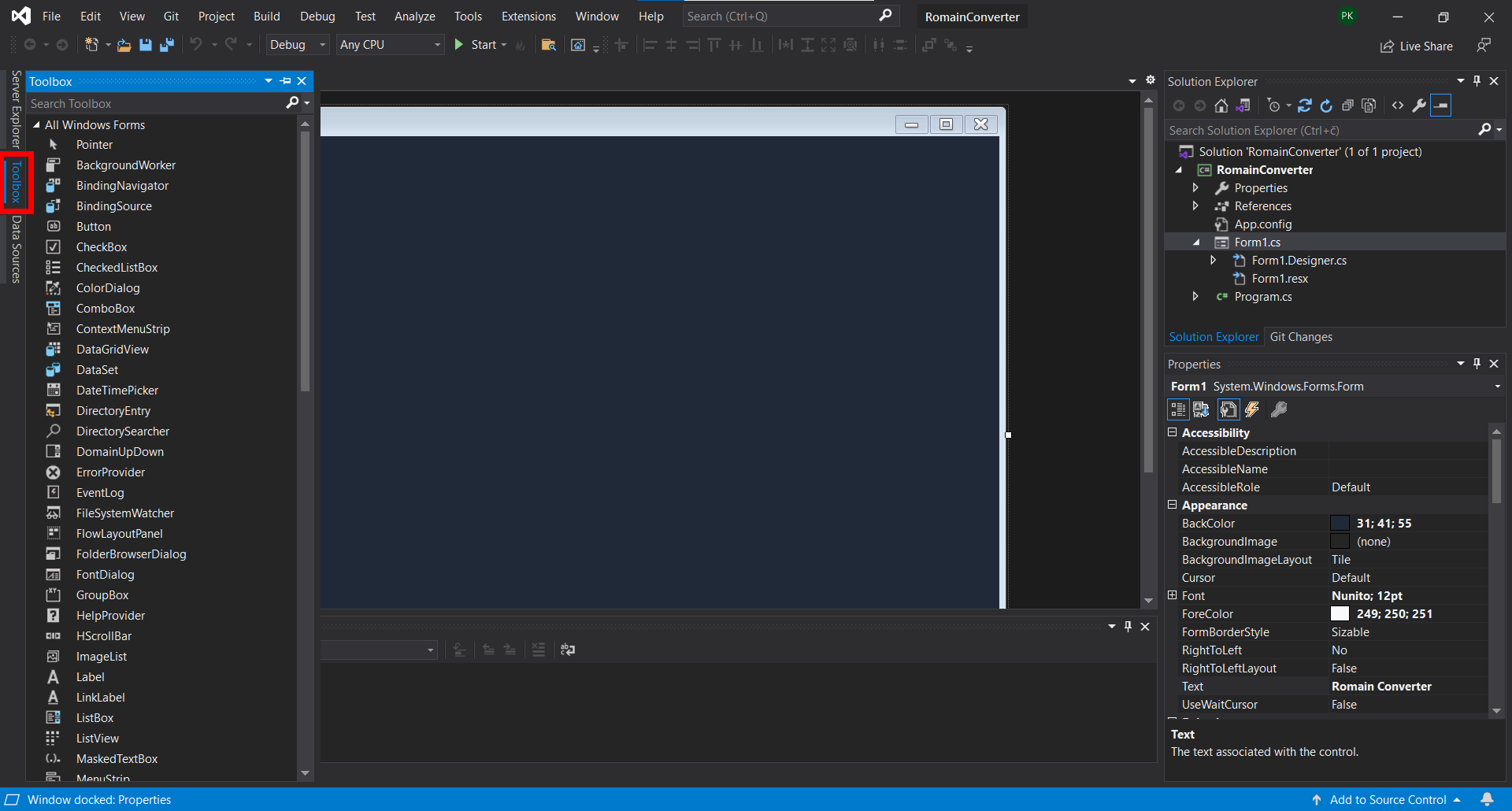
Task: Expand the Font property
Action: [x=1172, y=595]
